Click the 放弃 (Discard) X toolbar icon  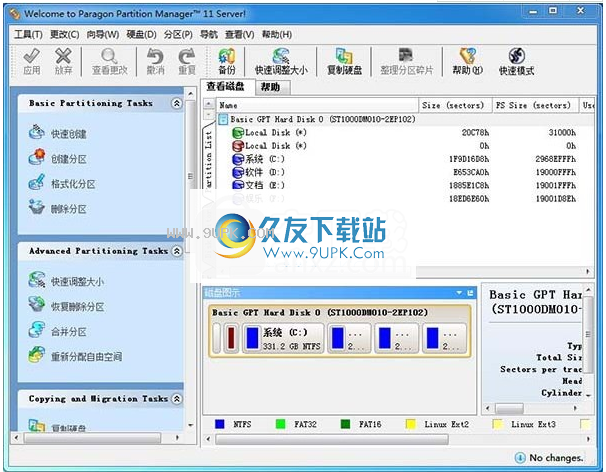point(63,56)
